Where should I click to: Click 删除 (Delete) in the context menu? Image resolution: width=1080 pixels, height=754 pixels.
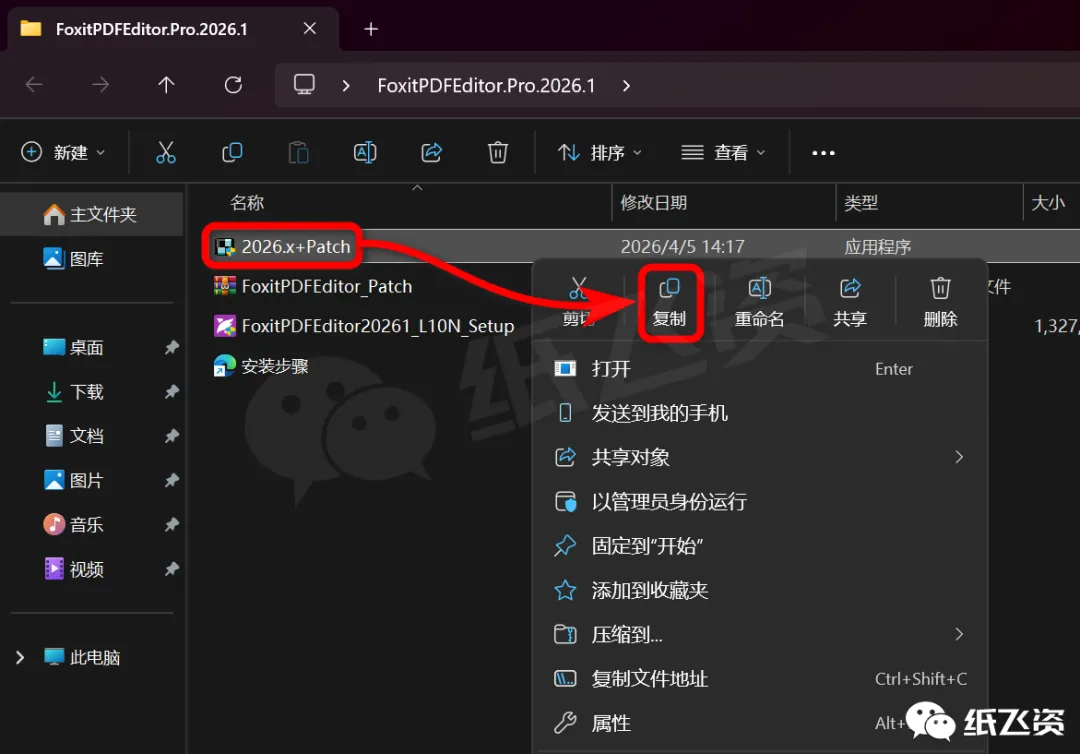[x=940, y=303]
